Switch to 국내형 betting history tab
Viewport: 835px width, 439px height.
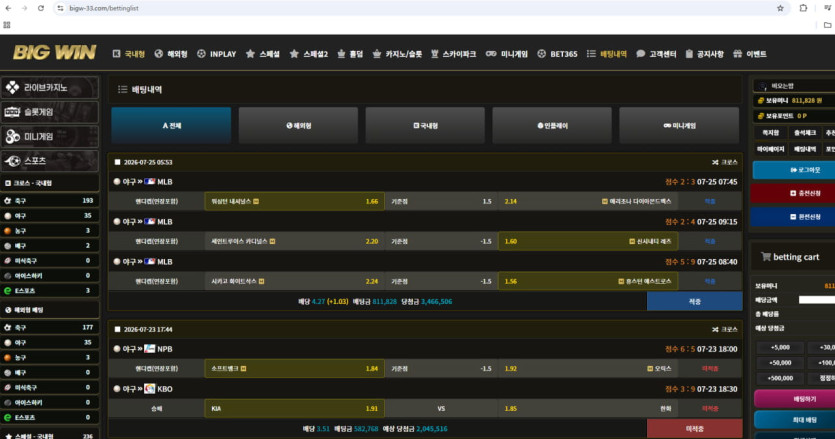425,126
